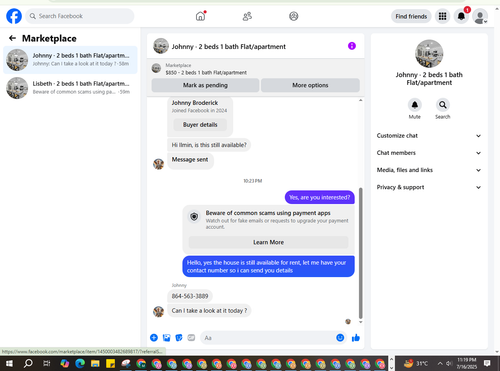
Task: Open Sticky Notes from taskbar
Action: pyautogui.click(x=110, y=363)
